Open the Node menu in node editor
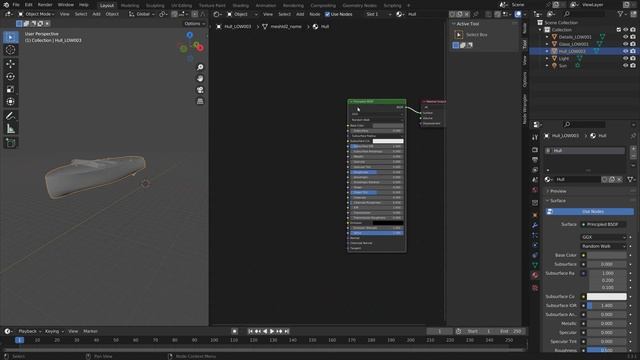Screen dimensions: 640x360 point(315,14)
